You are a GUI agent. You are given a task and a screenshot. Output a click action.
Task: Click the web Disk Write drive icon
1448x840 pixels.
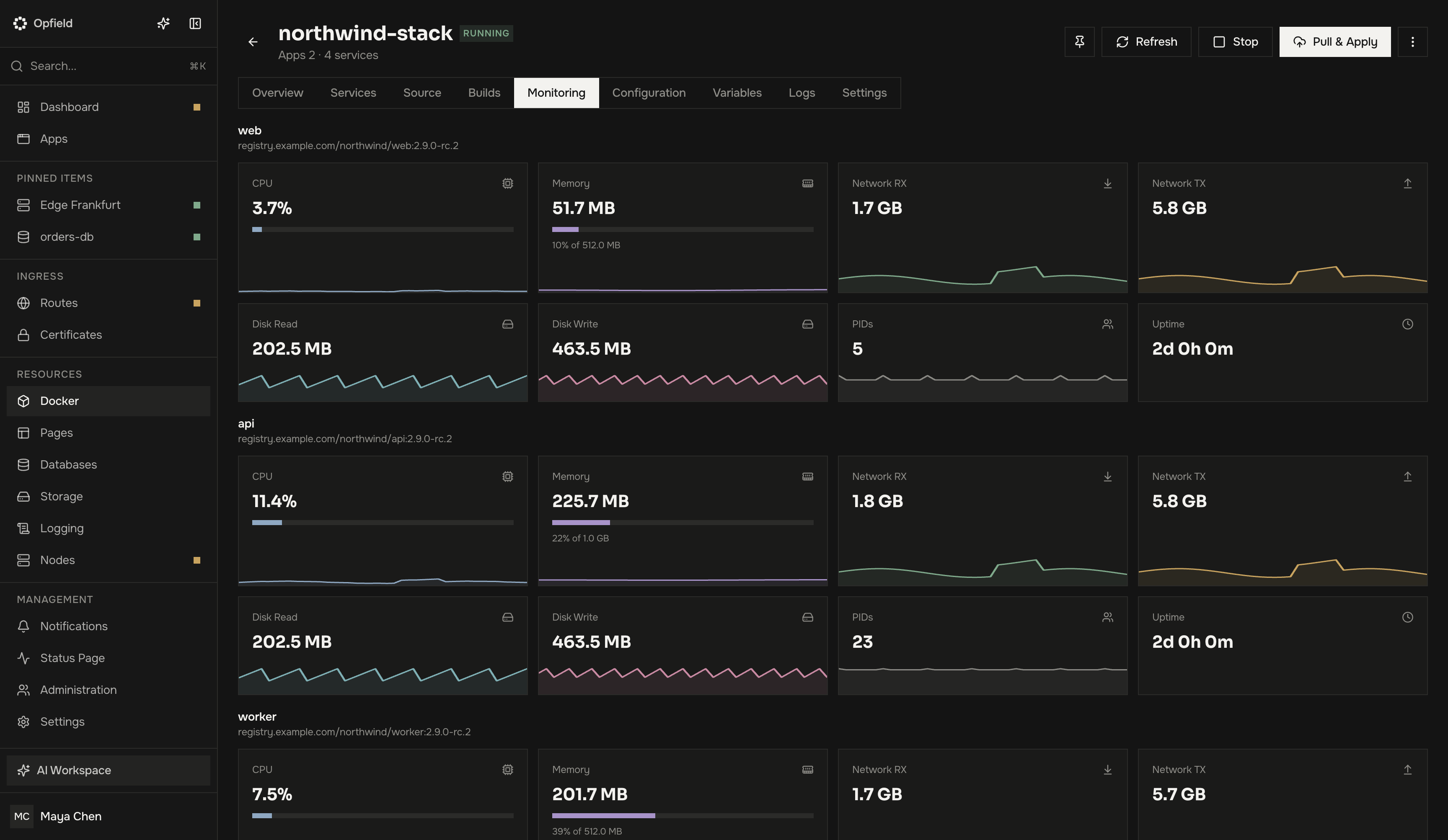(807, 325)
